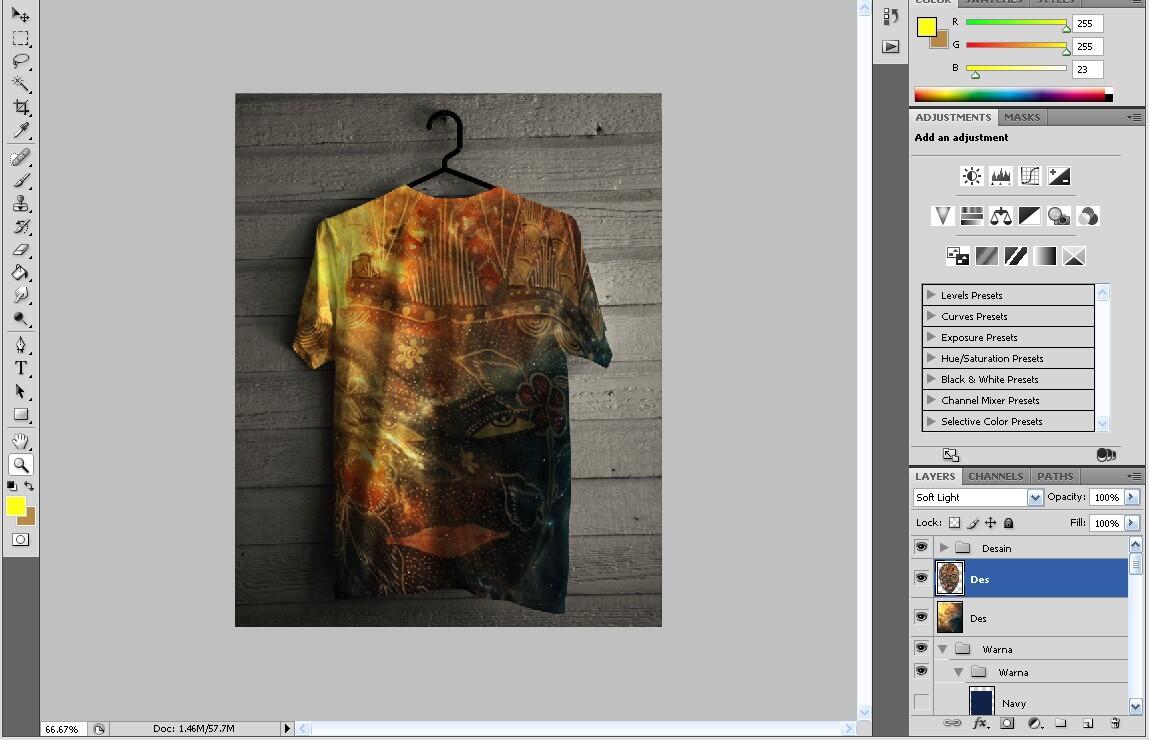Switch to the Paths tab
The image size is (1149, 740).
pyautogui.click(x=1054, y=476)
